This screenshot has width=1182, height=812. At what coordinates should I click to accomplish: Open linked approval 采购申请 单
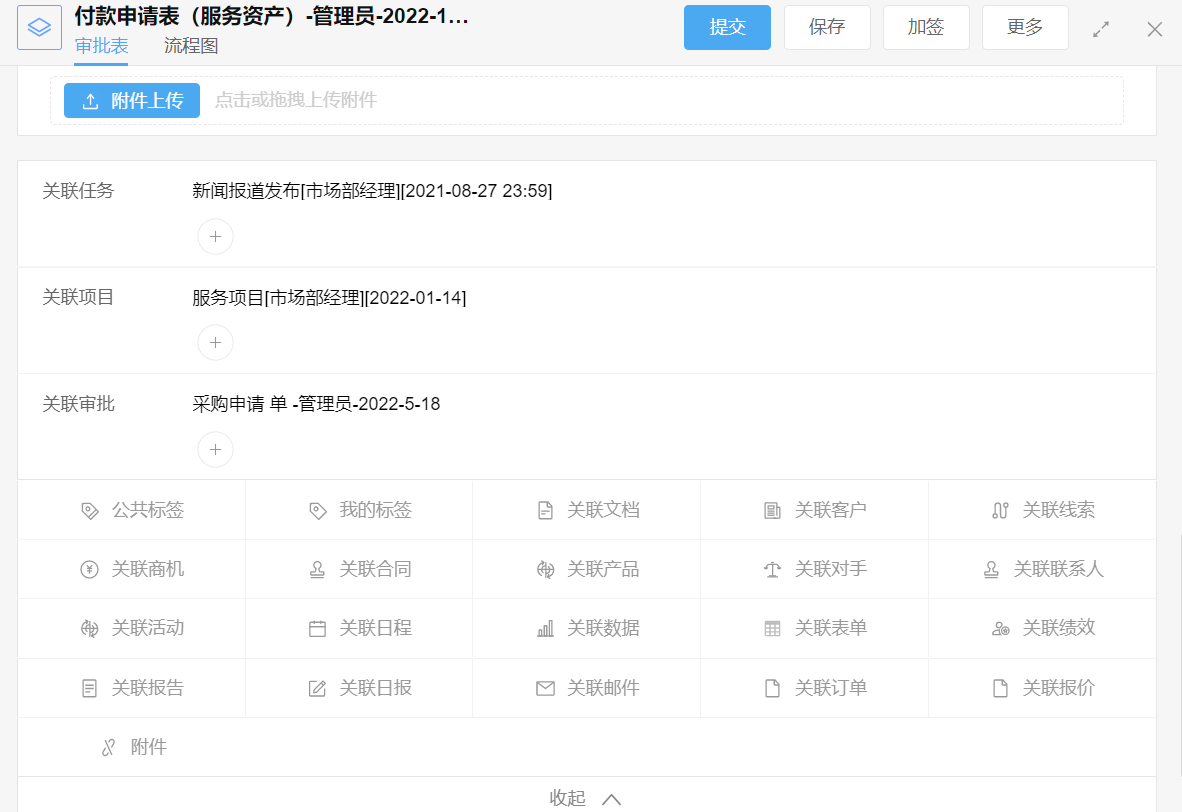click(316, 405)
